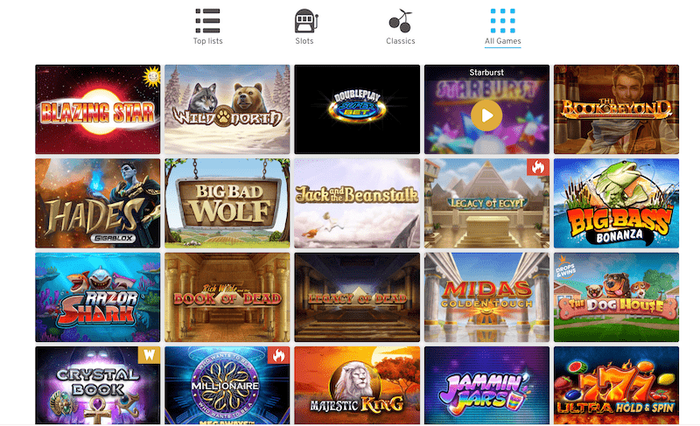Launch the Razor Shark game
This screenshot has height=426, width=700.
(98, 297)
